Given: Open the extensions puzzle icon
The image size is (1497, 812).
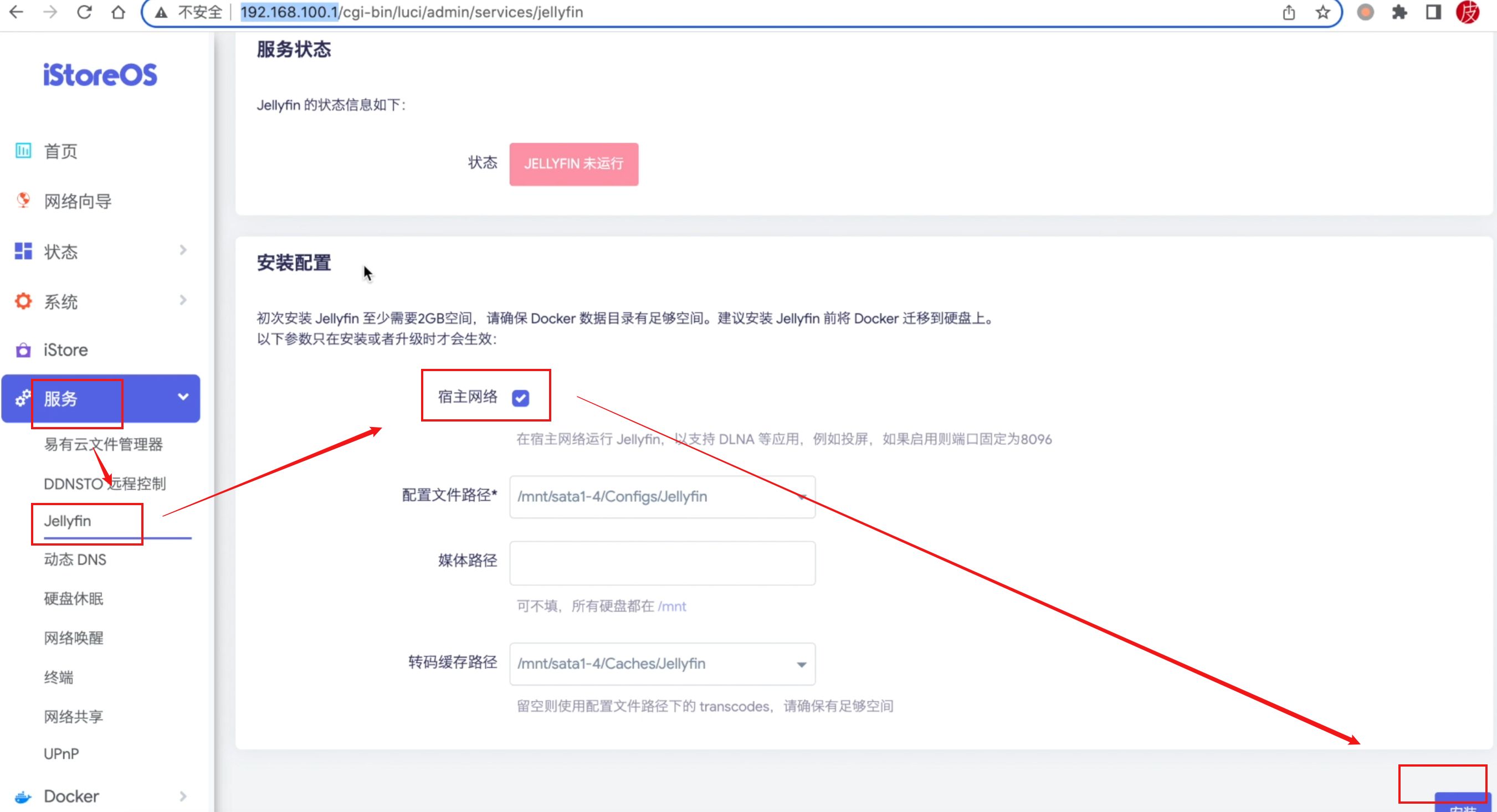Looking at the screenshot, I should (1399, 12).
